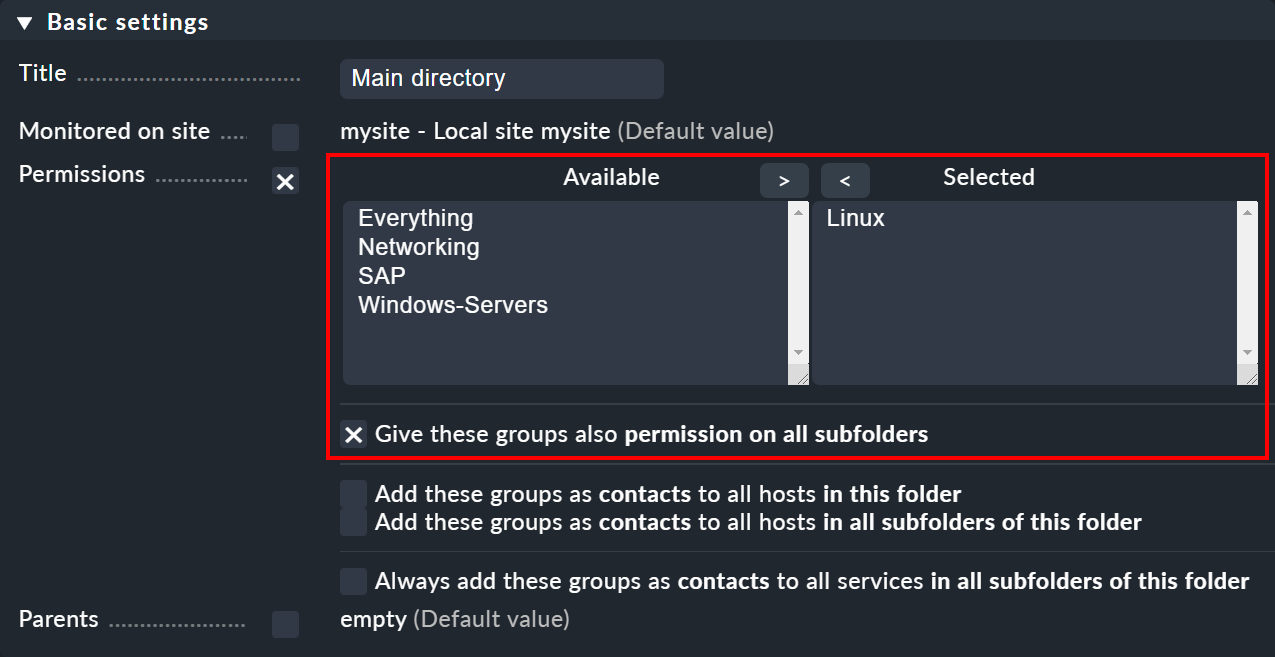Click the Selected list scroll down arrow
Screen dimensions: 1275x657
[x=1247, y=353]
